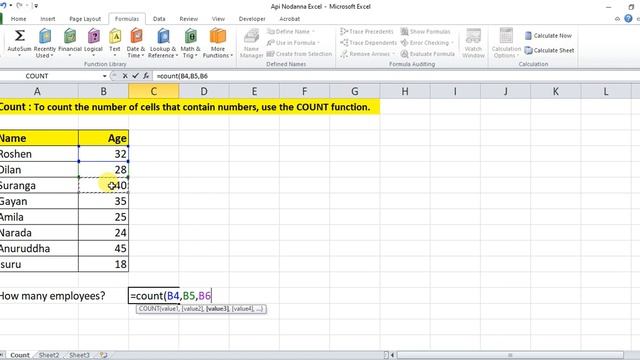Click the Undo arrow dropdown in Quick Access
The width and height of the screenshot is (640, 360).
coord(10,6)
